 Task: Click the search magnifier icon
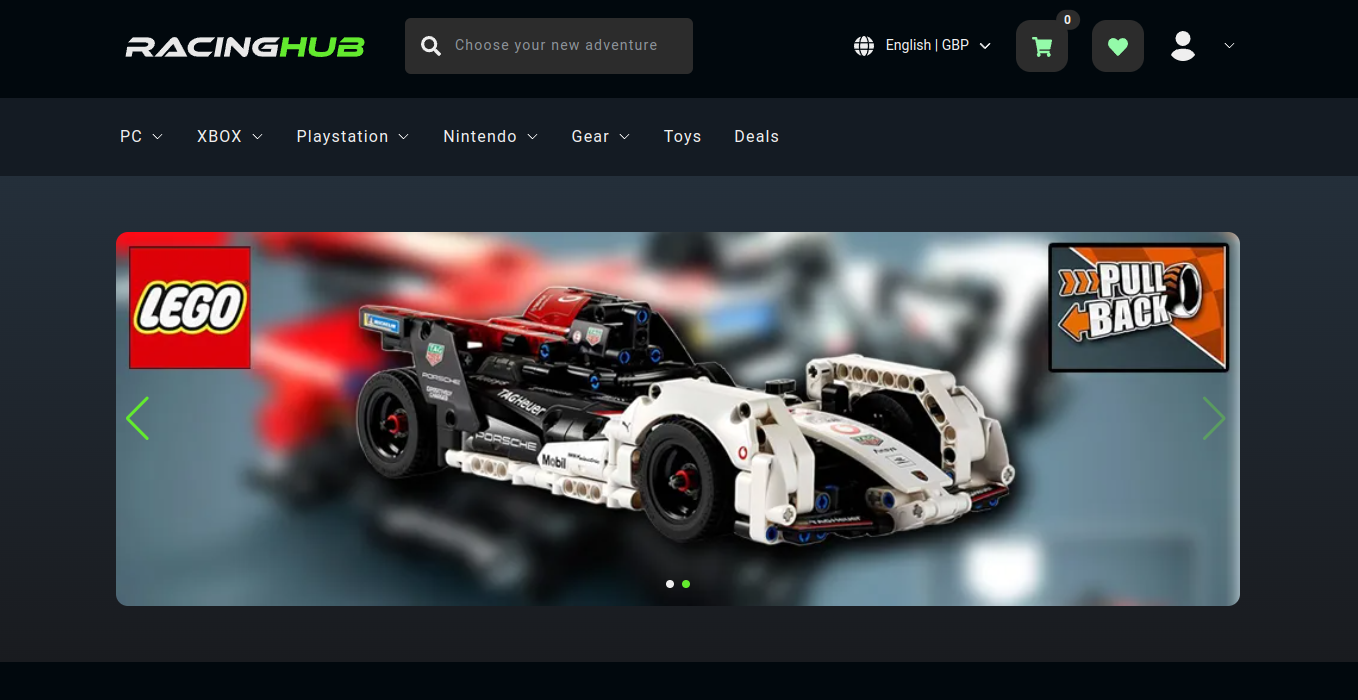click(x=431, y=46)
